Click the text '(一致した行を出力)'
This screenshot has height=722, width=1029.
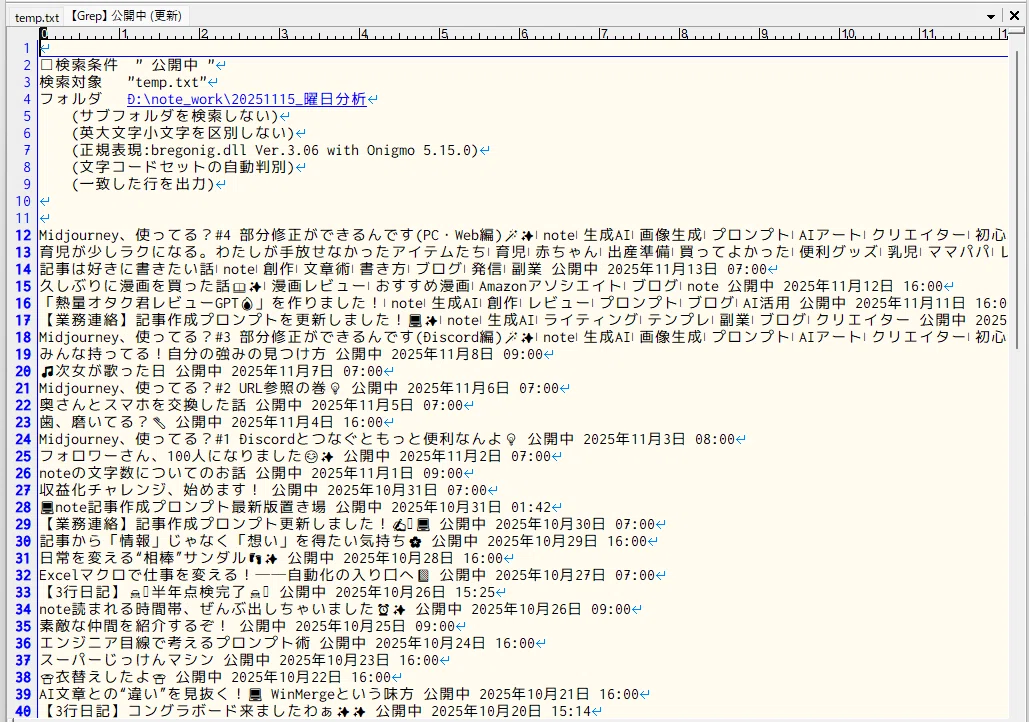[x=143, y=184]
